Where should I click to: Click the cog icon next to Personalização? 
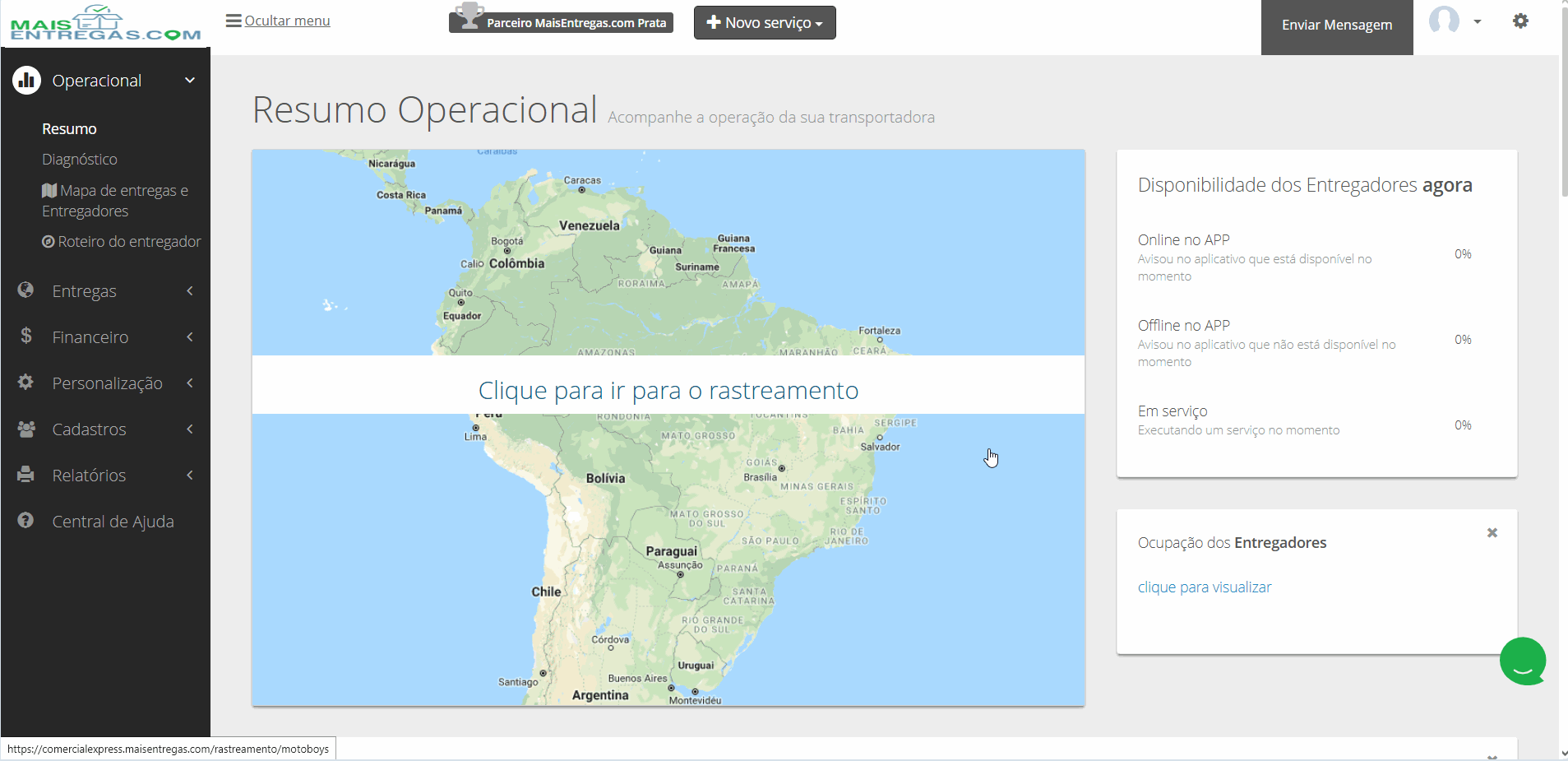pos(26,383)
